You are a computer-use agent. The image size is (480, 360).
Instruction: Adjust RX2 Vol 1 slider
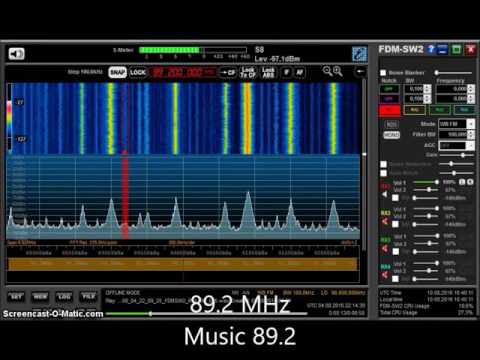tap(426, 209)
